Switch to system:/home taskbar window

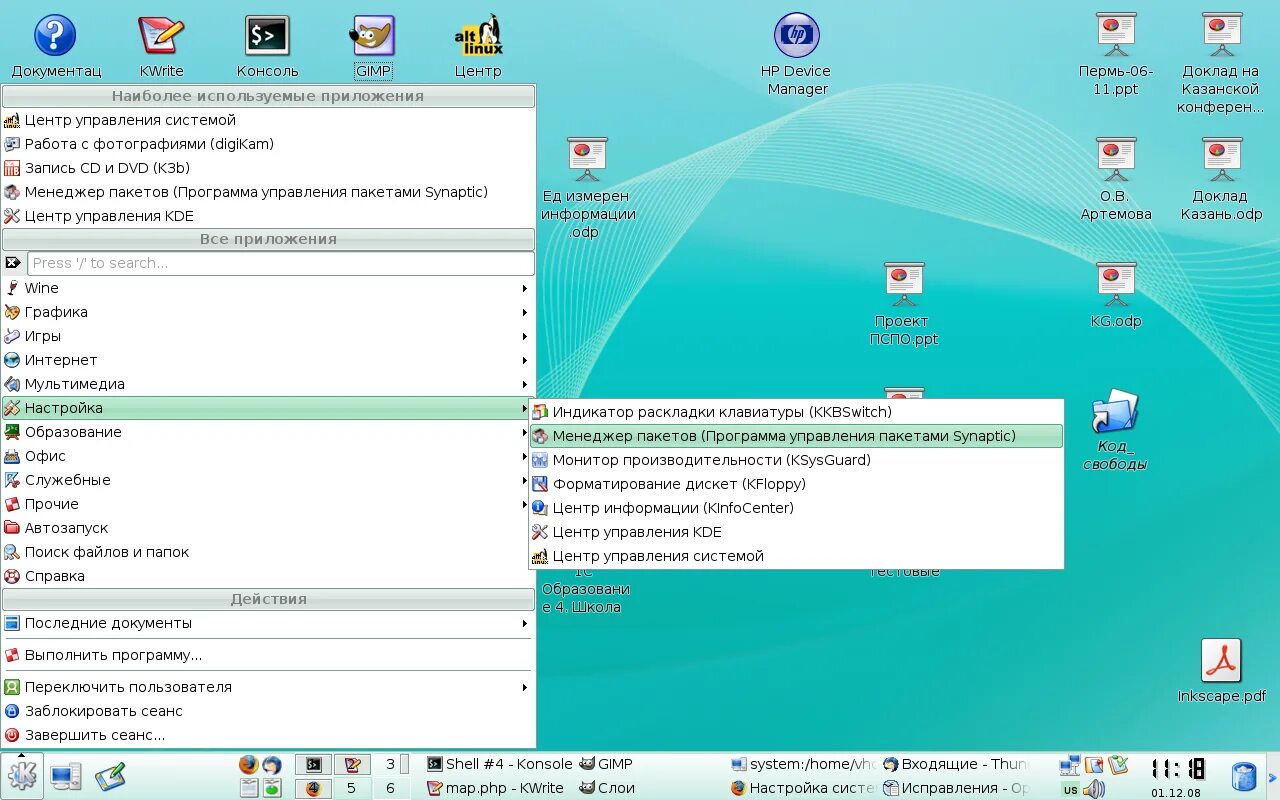coord(804,764)
